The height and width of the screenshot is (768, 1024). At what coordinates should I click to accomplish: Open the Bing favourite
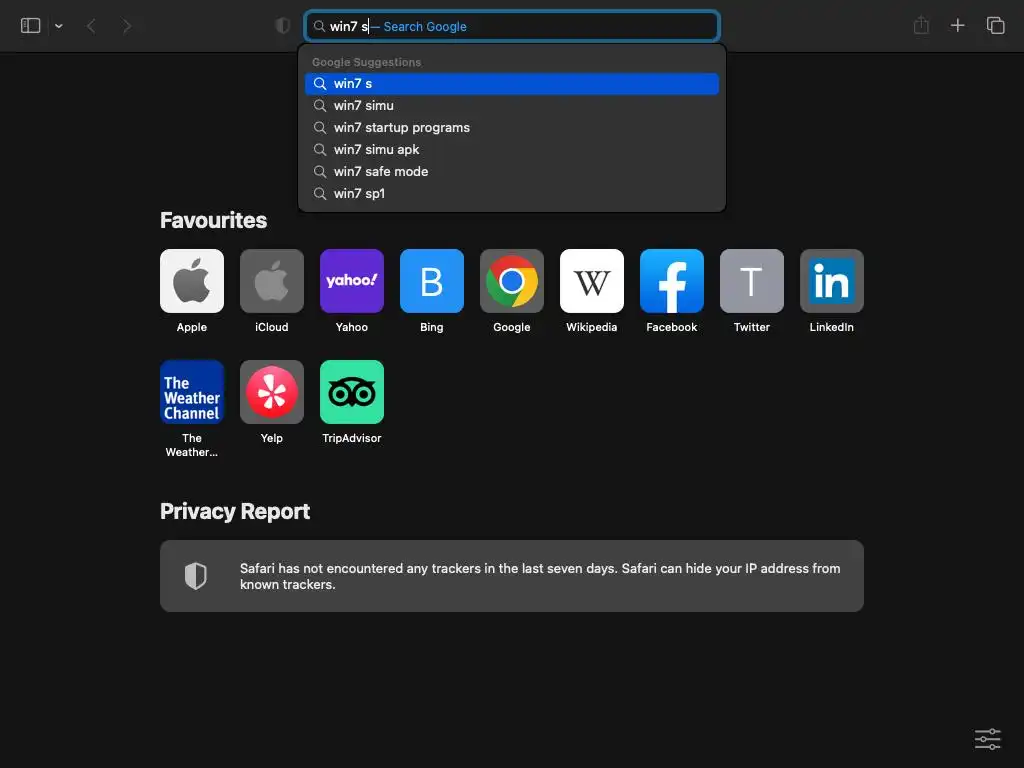pyautogui.click(x=432, y=281)
